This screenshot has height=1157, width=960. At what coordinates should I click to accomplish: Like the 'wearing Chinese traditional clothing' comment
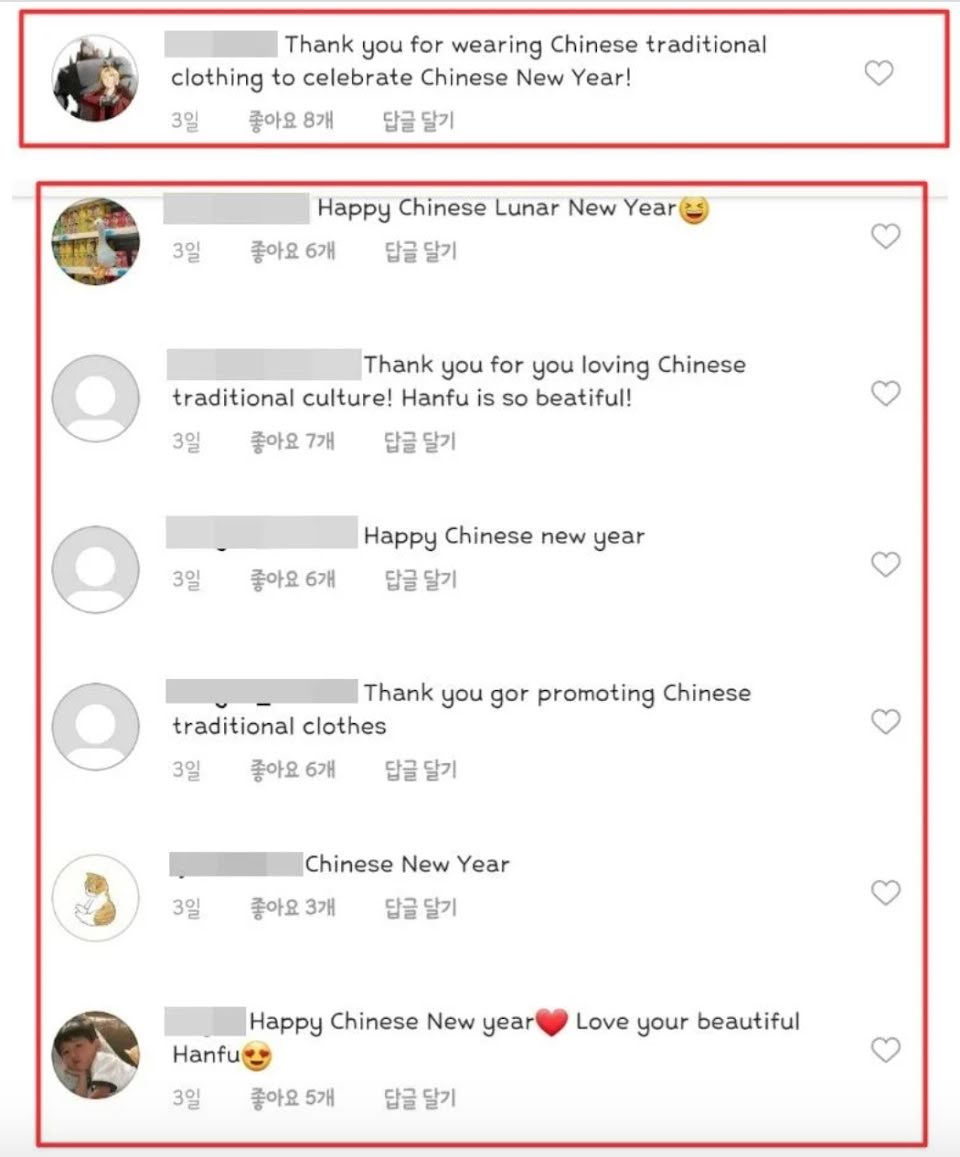[x=879, y=72]
